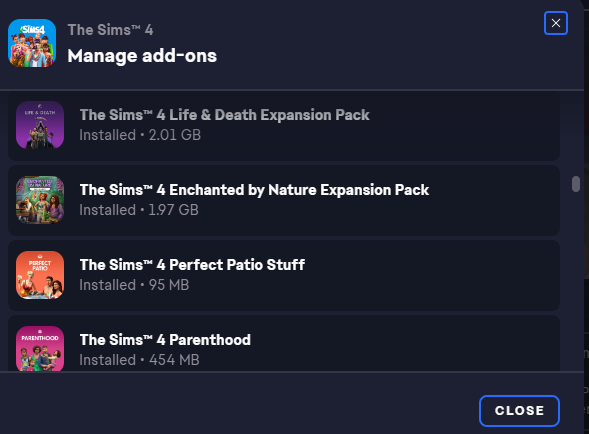The image size is (589, 434).
Task: Click the CLOSE button at bottom
Action: click(519, 411)
